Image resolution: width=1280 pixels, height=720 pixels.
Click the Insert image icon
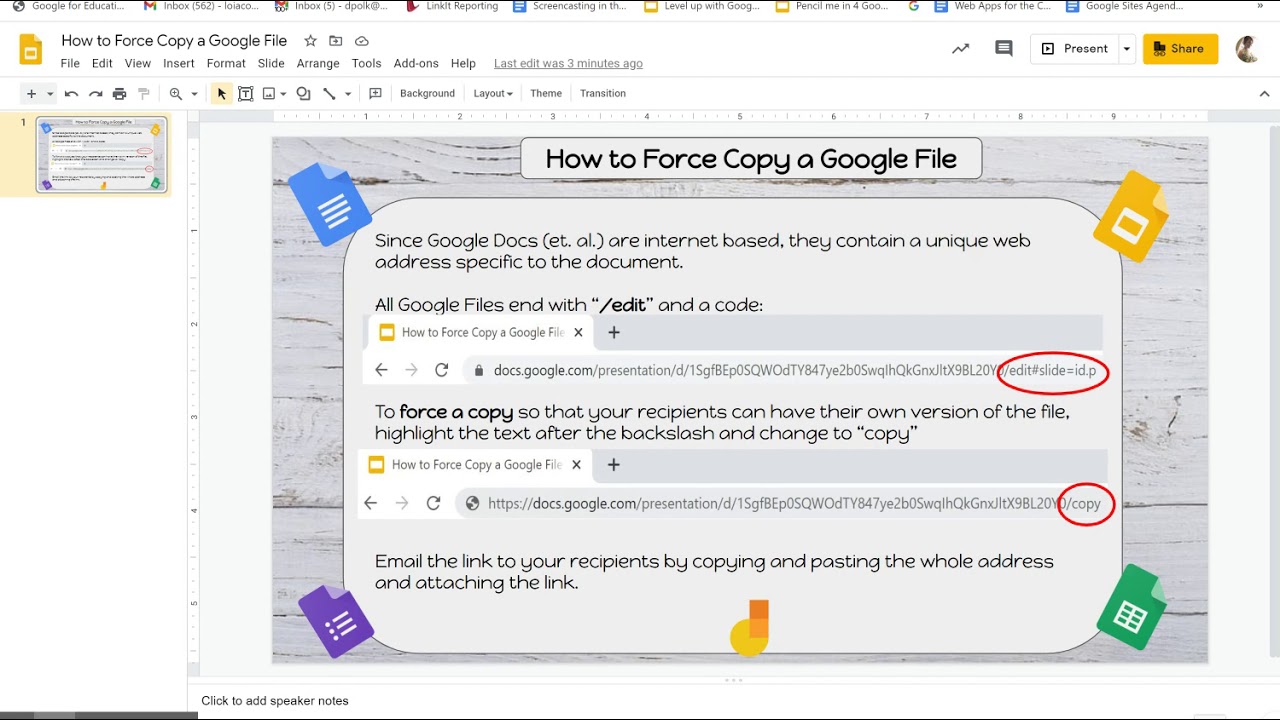(269, 94)
